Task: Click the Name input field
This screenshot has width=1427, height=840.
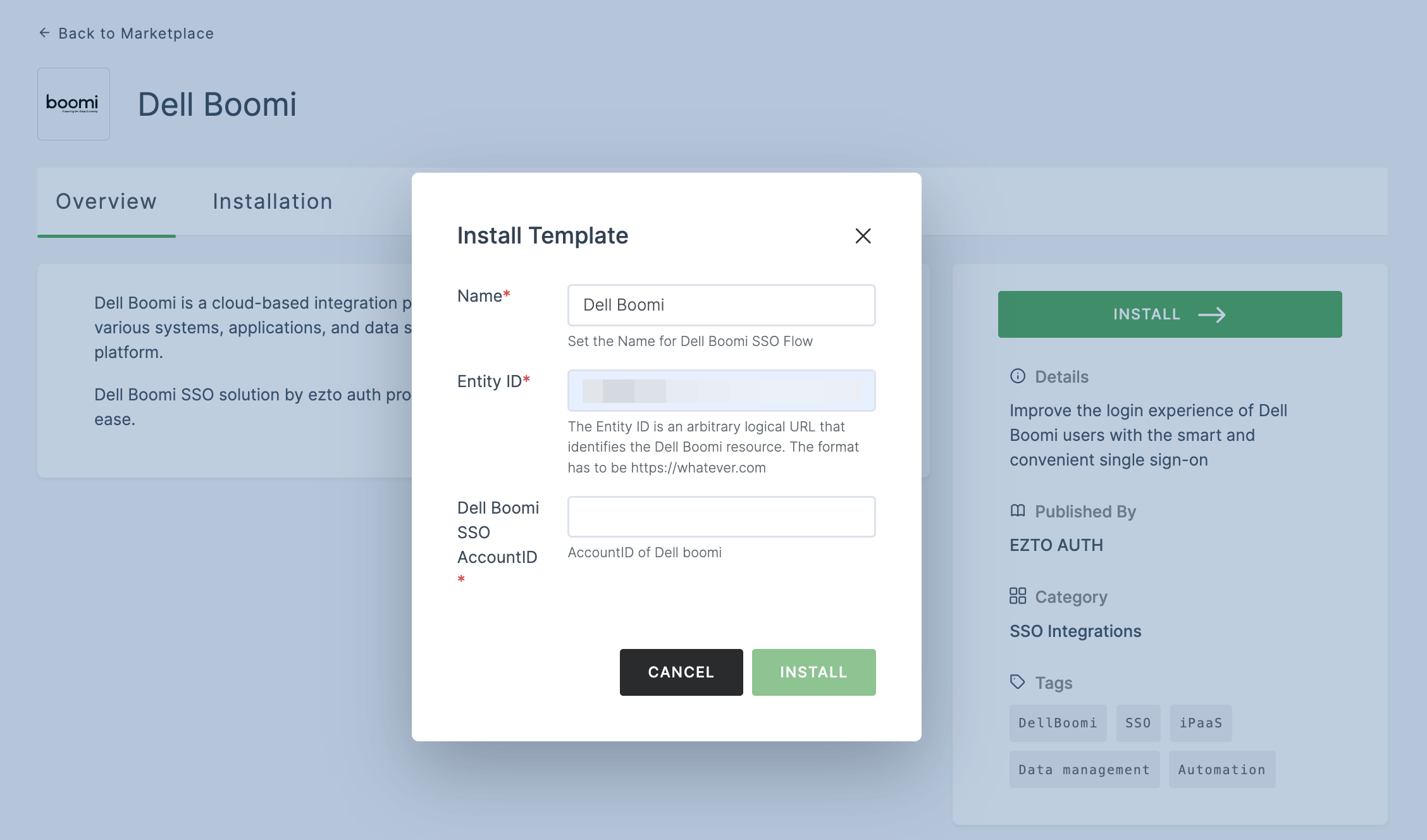Action: point(721,305)
